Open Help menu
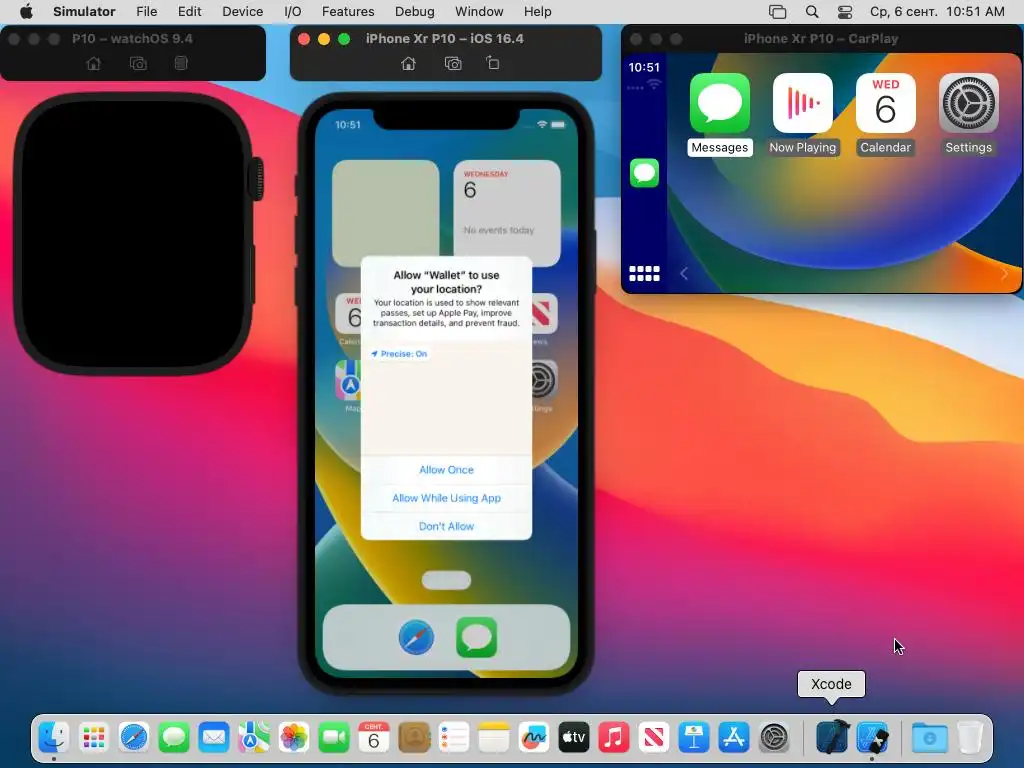Image resolution: width=1024 pixels, height=768 pixels. coord(537,12)
